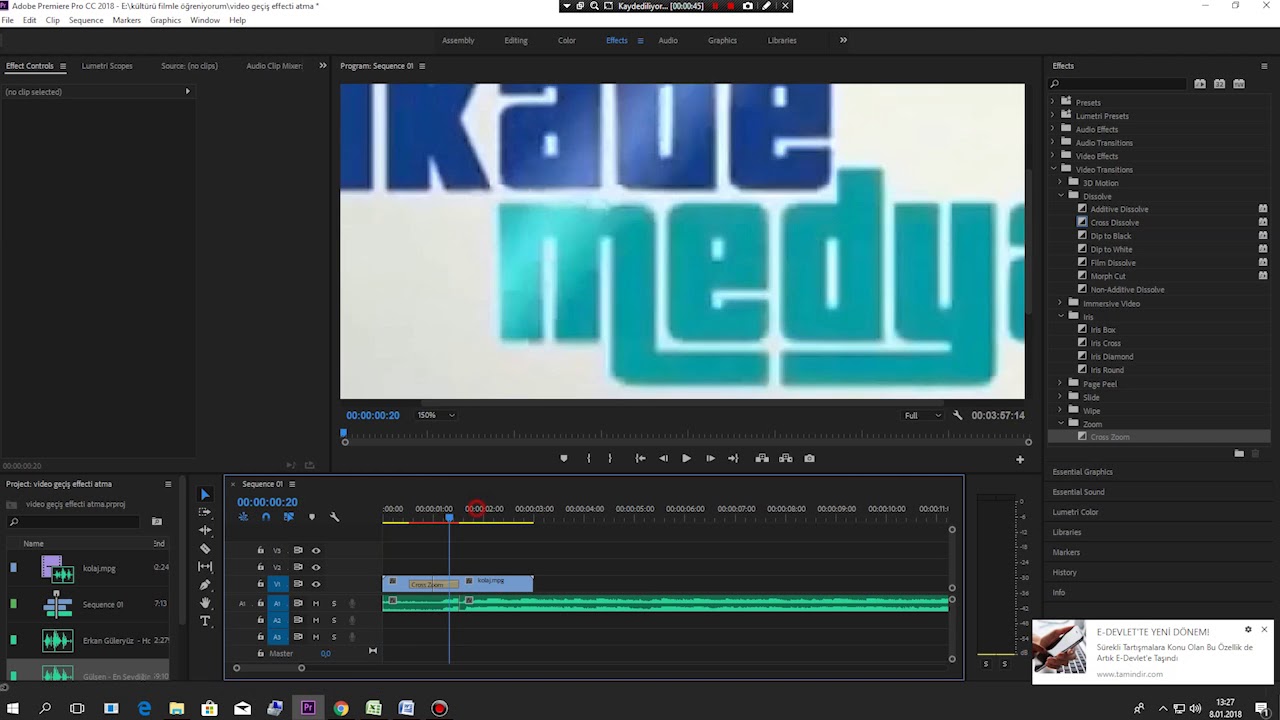Image resolution: width=1280 pixels, height=720 pixels.
Task: Select the Pen tool in timeline toolbar
Action: click(205, 584)
